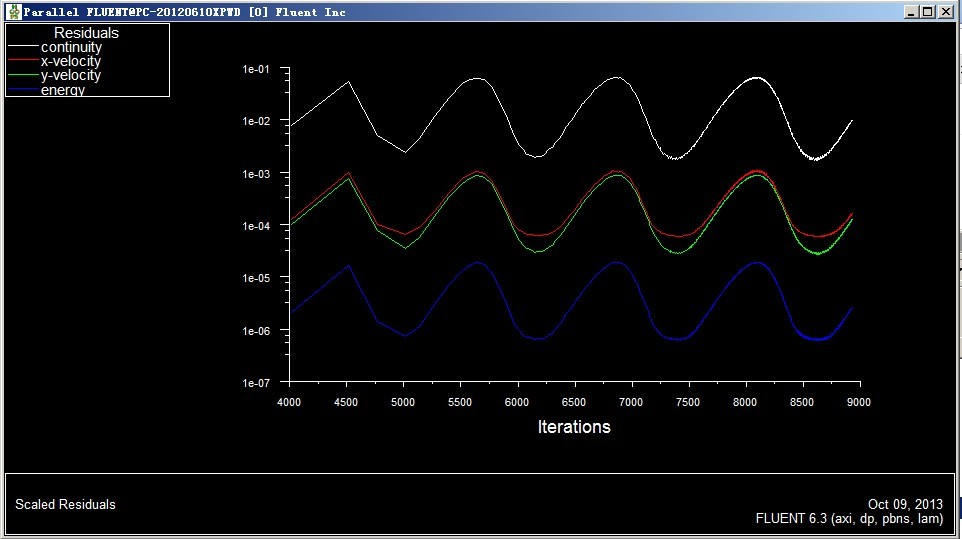Maximize the Fluent plot window
Viewport: 962px width, 539px height.
[x=928, y=12]
